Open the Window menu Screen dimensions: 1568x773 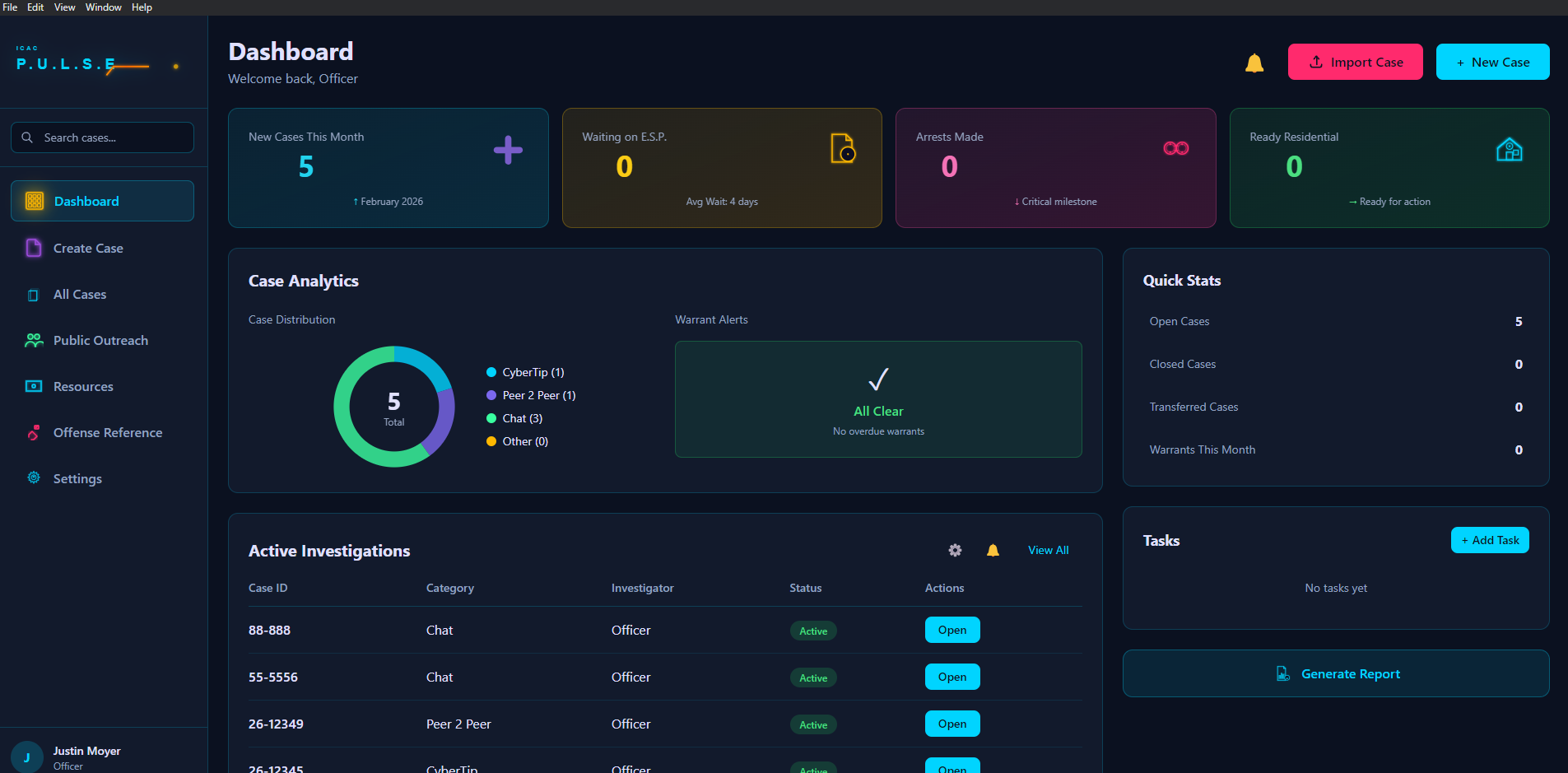click(x=104, y=7)
